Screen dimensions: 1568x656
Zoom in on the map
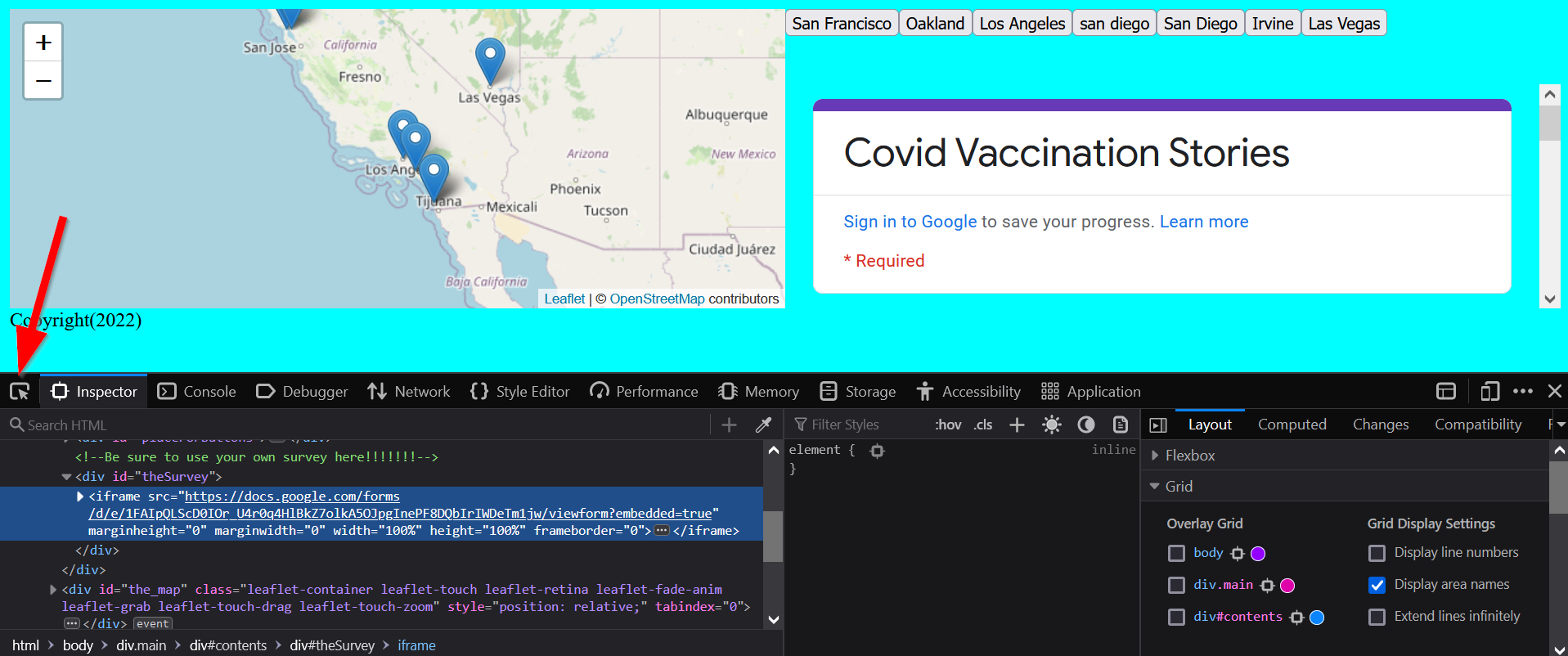pos(43,43)
